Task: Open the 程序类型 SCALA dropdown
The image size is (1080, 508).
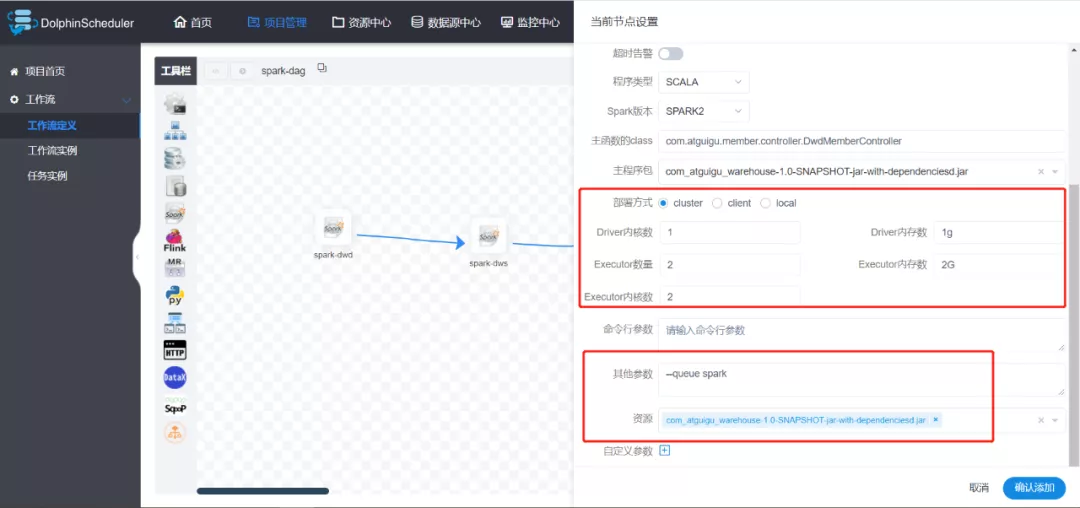Action: coord(704,82)
